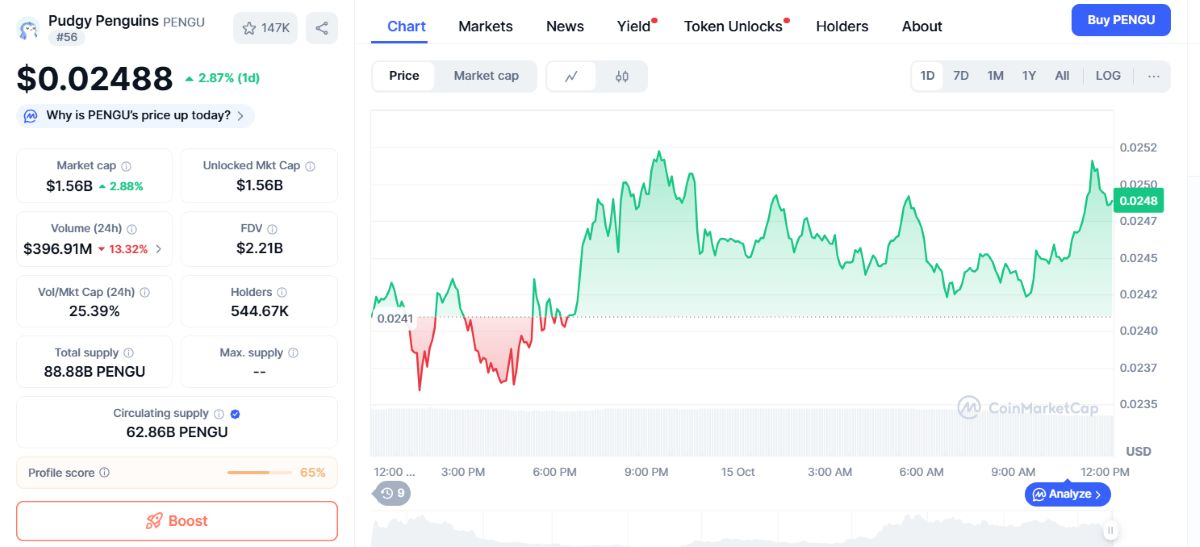Image resolution: width=1200 pixels, height=547 pixels.
Task: Open the Markets tab
Action: (485, 26)
